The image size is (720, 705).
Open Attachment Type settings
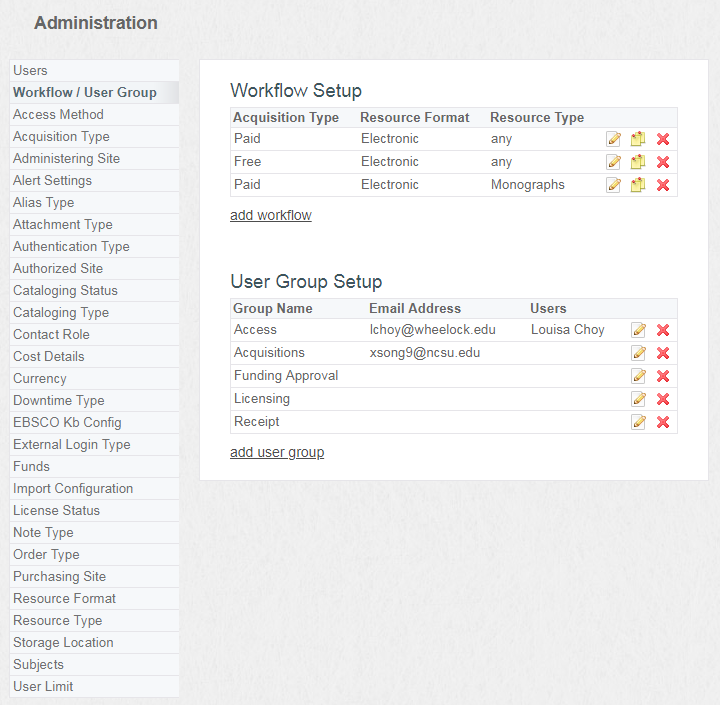pos(94,225)
